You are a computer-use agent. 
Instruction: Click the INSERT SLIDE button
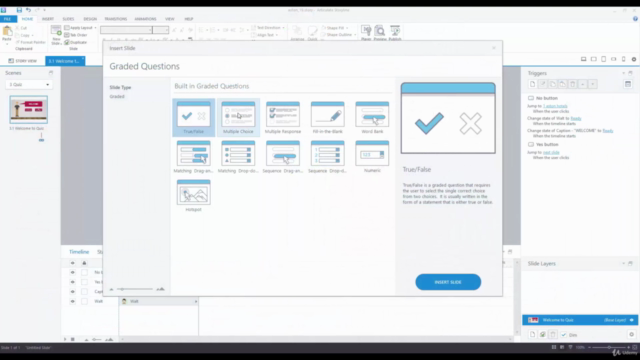click(x=448, y=282)
